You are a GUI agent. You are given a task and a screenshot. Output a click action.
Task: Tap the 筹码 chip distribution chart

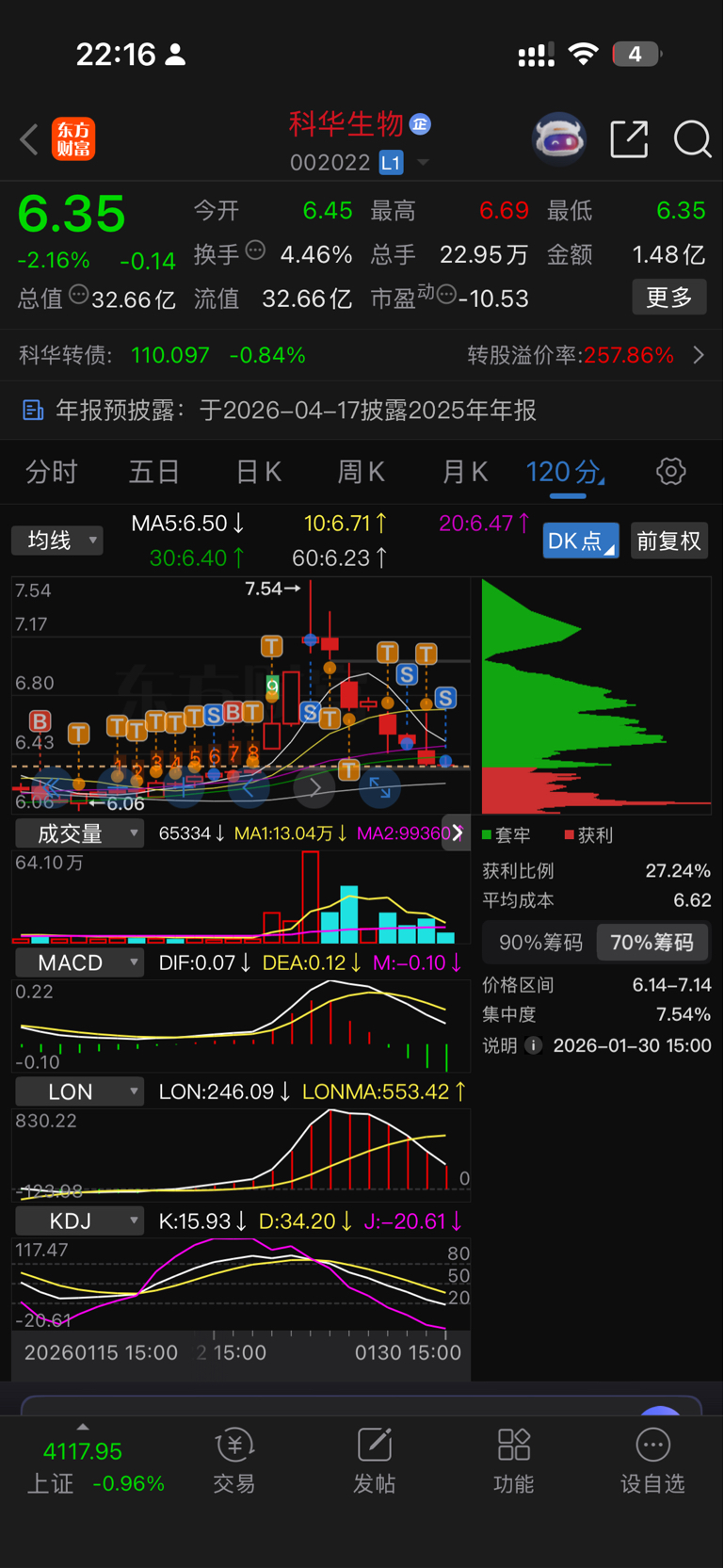tap(596, 697)
